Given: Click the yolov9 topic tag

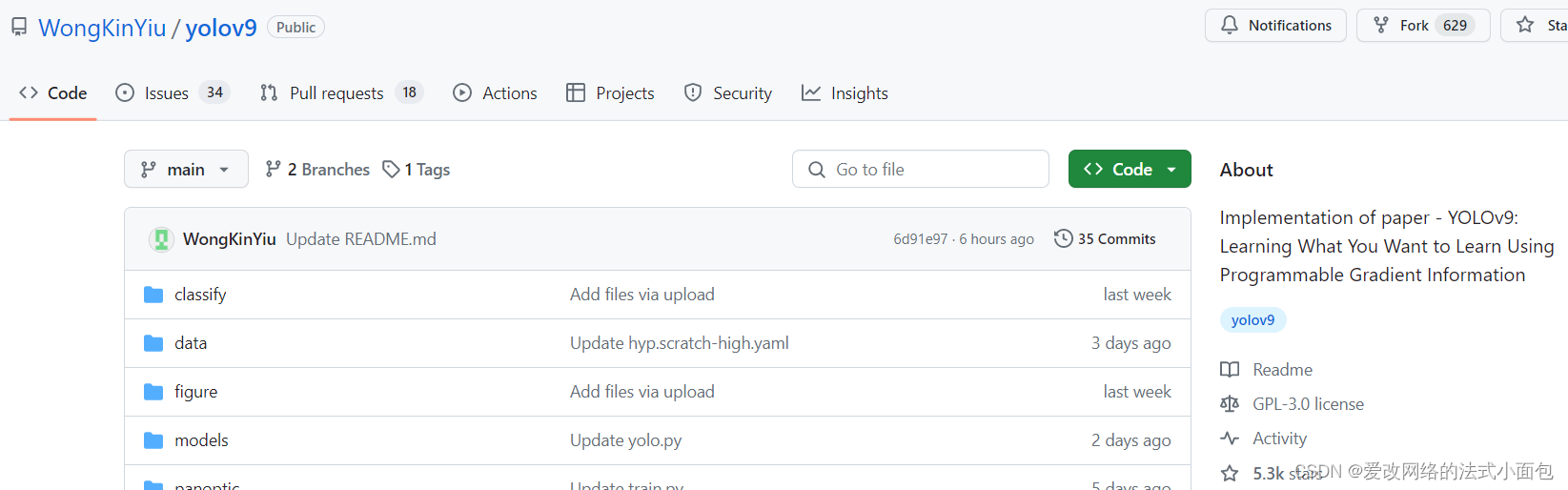Looking at the screenshot, I should (x=1252, y=320).
